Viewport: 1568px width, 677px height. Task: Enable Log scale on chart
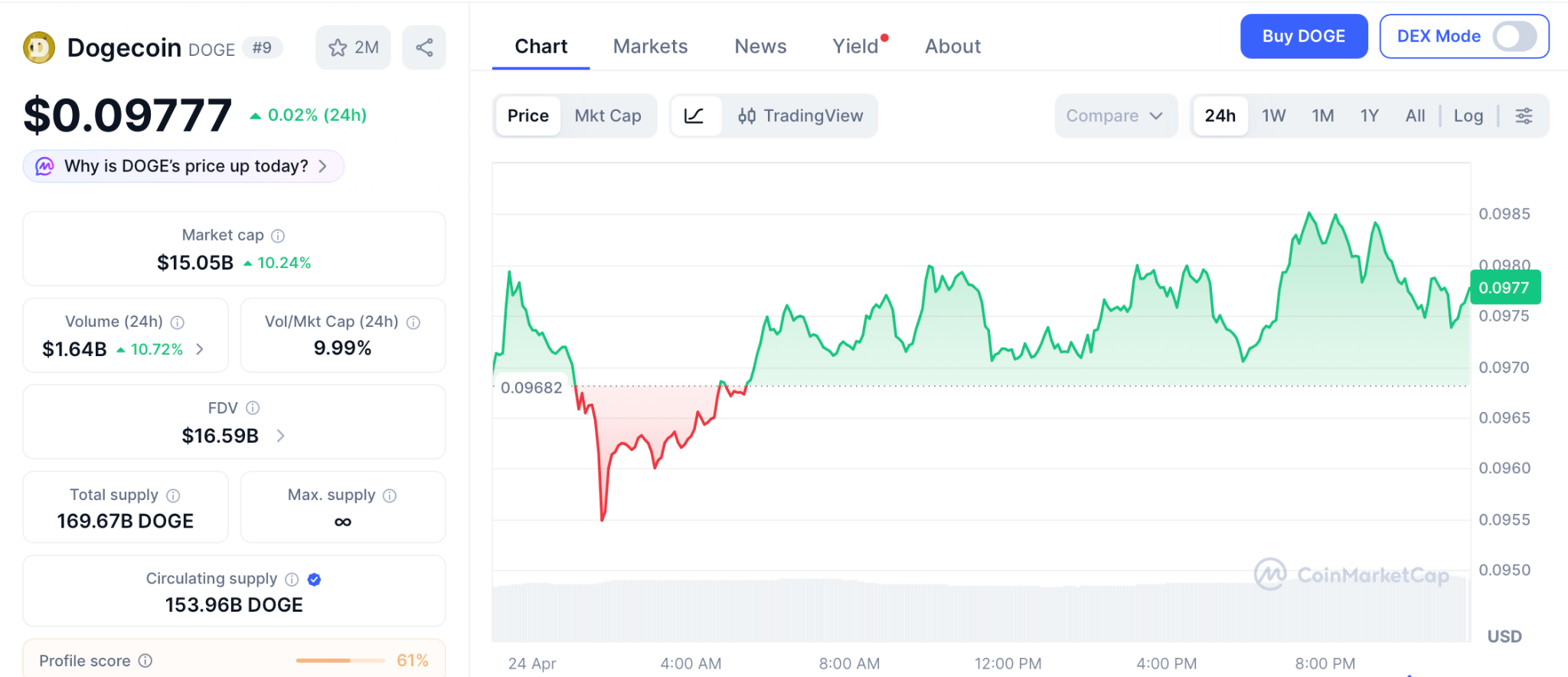(x=1468, y=116)
